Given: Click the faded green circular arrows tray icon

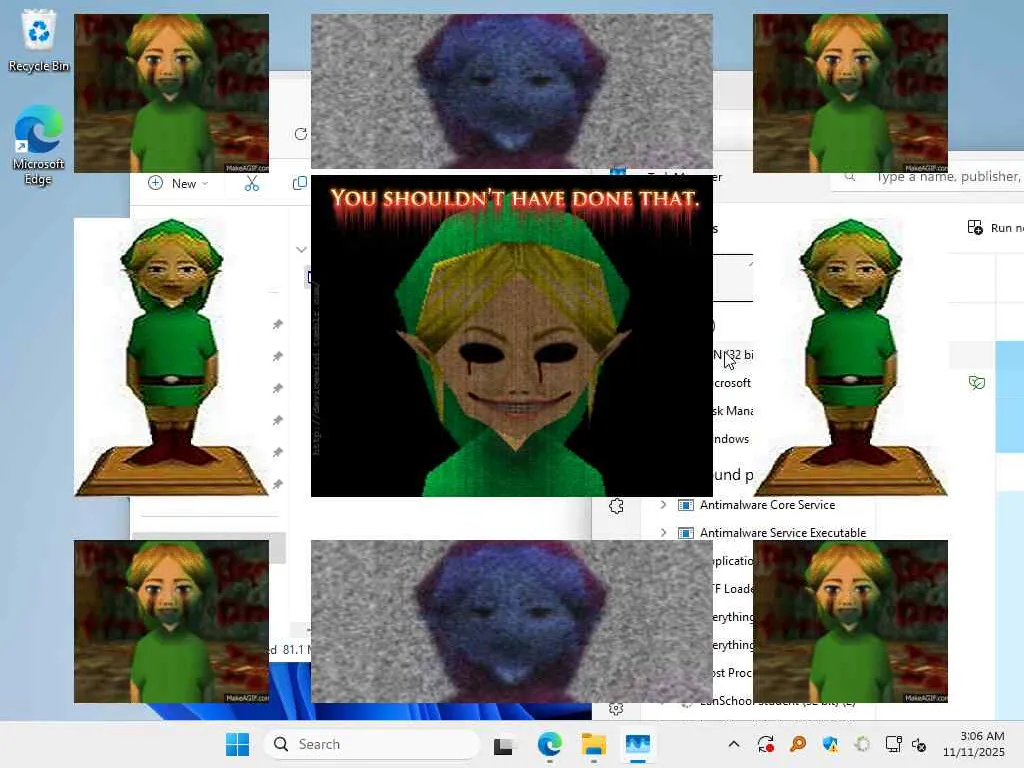Looking at the screenshot, I should click(862, 744).
